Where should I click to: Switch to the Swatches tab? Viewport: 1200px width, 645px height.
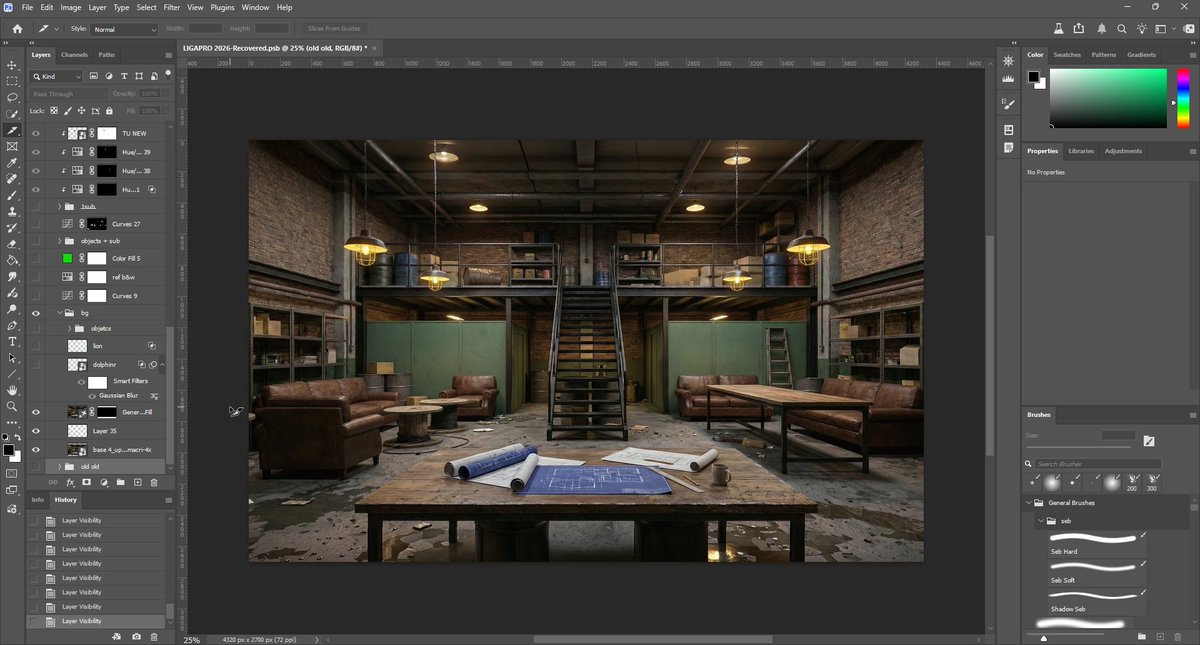tap(1066, 55)
